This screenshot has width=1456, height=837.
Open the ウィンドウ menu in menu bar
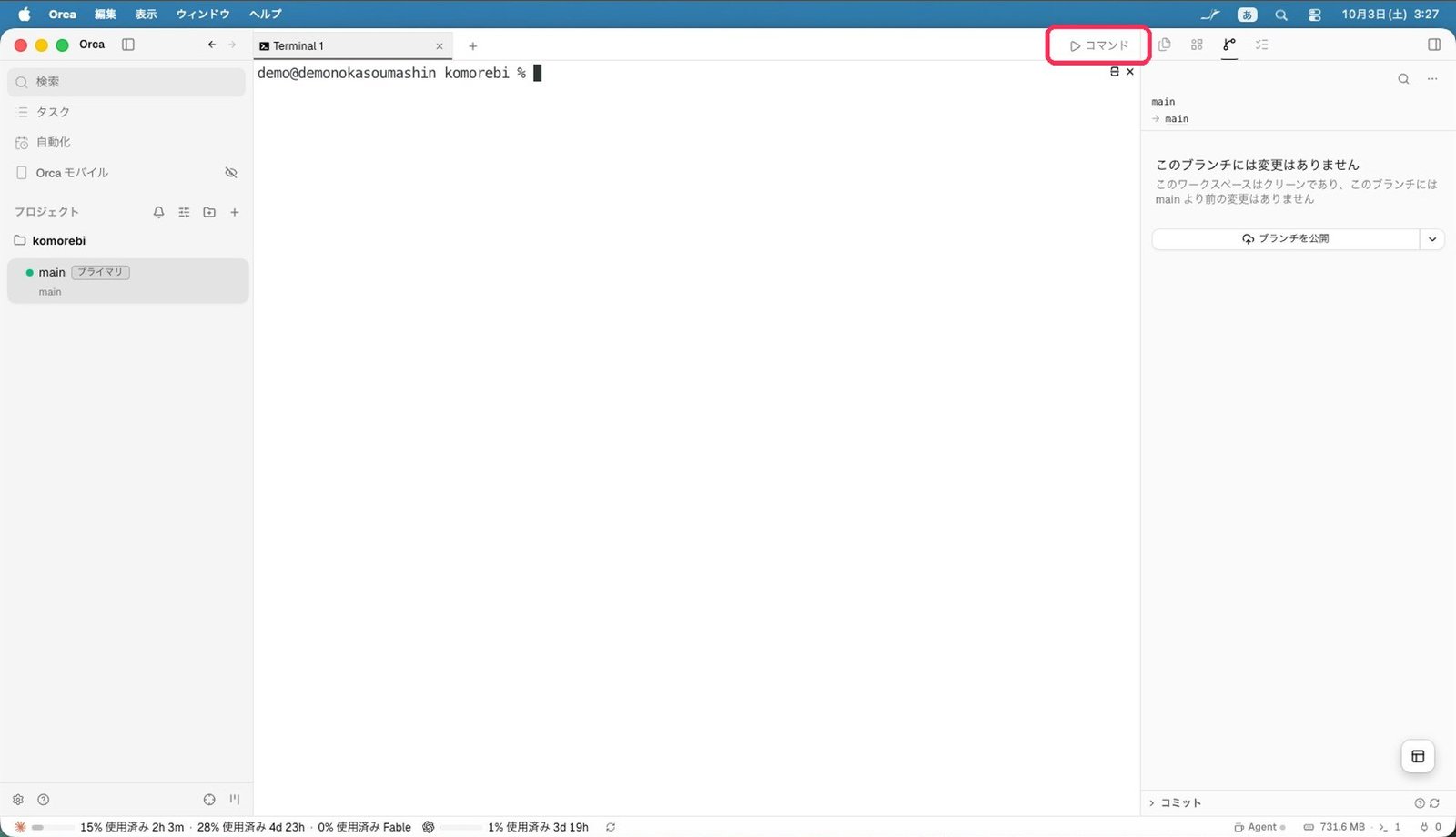[x=203, y=14]
